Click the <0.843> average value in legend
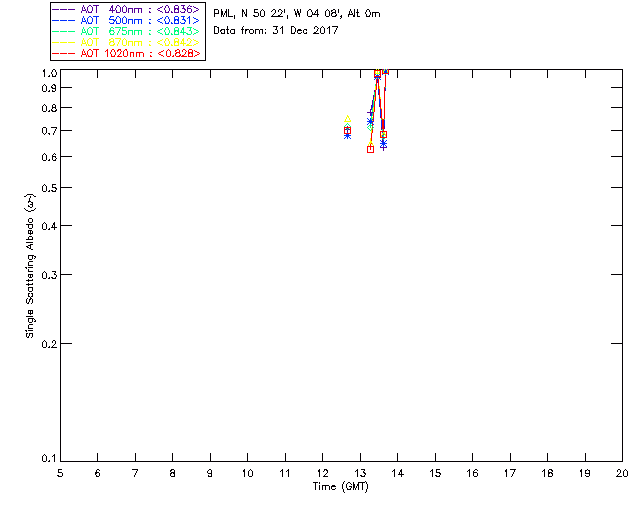Image resolution: width=640 pixels, height=512 pixels. click(178, 31)
